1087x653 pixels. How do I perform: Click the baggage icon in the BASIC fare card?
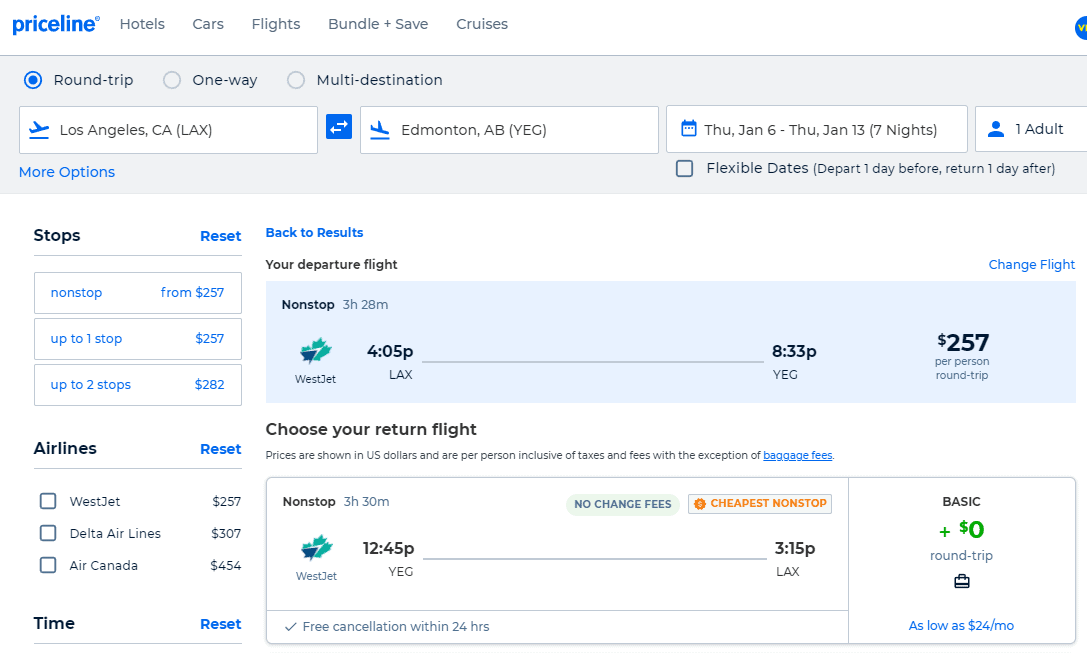point(961,581)
